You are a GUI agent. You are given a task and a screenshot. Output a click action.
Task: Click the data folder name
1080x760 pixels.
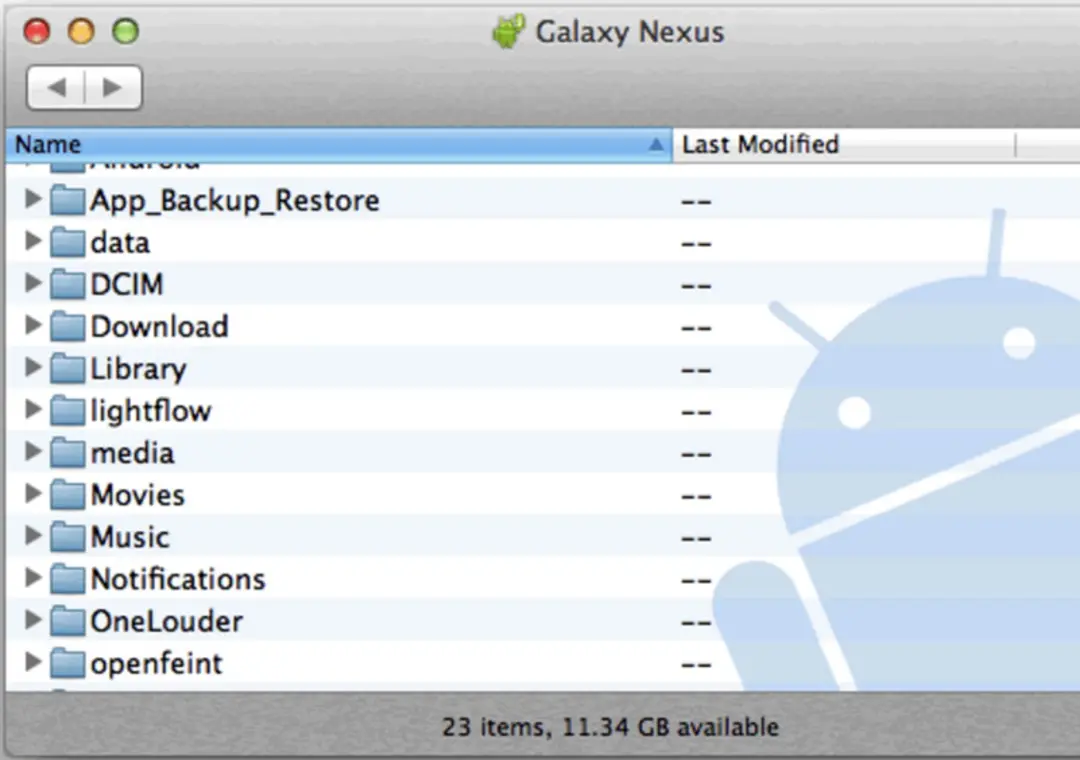coord(120,243)
